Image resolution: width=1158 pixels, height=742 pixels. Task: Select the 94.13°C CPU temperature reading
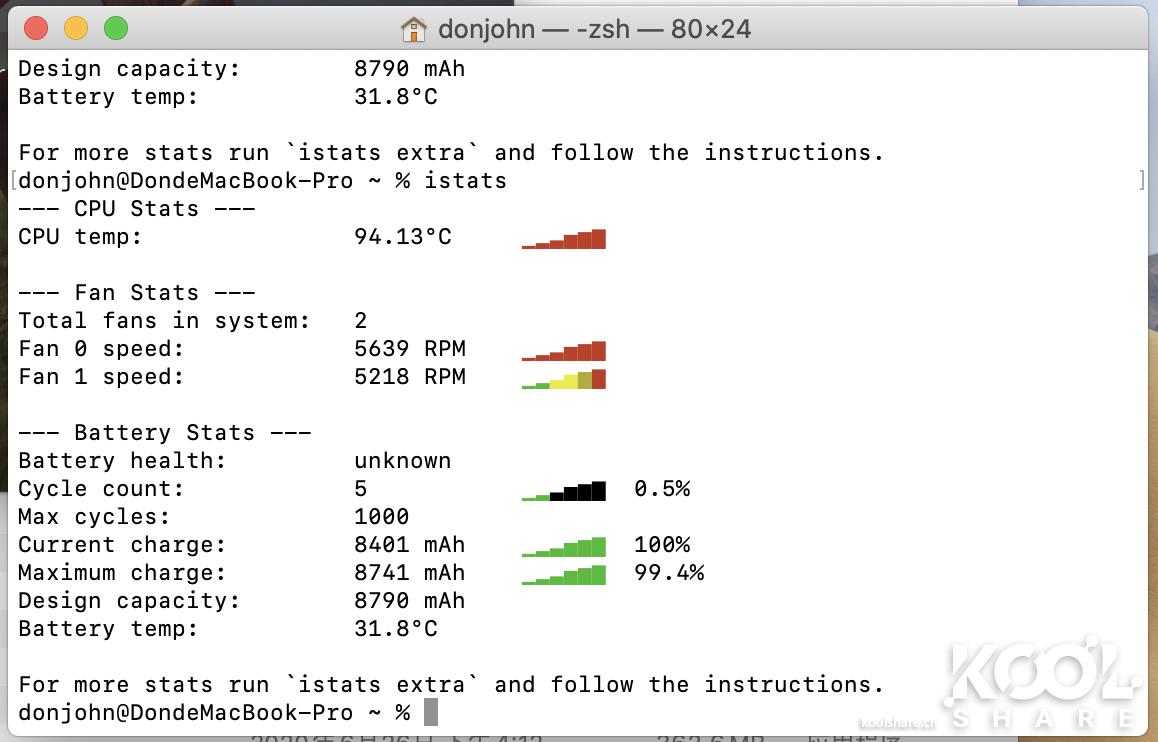point(402,237)
